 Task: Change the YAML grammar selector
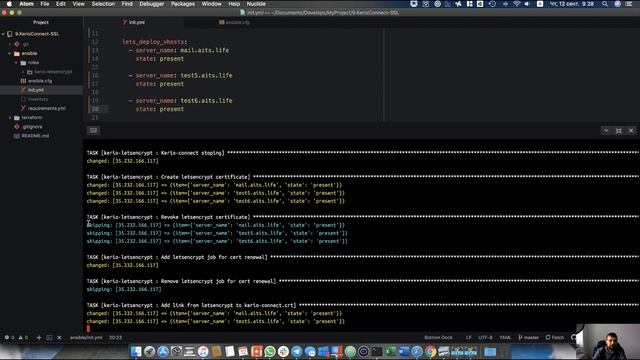(x=505, y=338)
